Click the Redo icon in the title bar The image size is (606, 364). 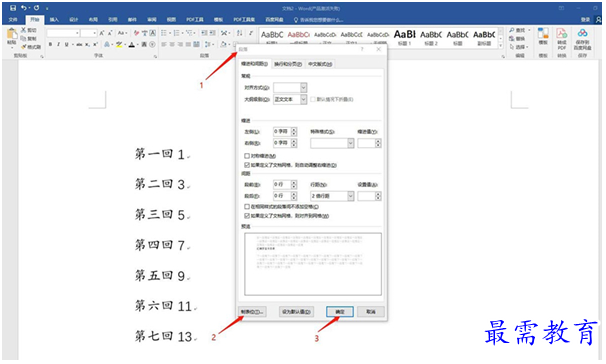pos(36,8)
